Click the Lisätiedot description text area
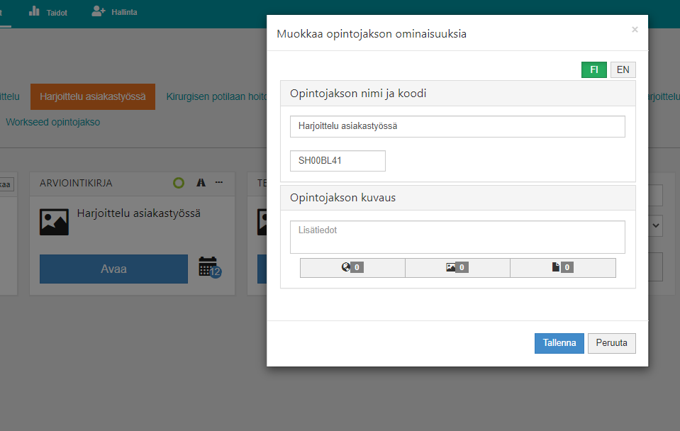680x431 pixels. click(x=457, y=237)
